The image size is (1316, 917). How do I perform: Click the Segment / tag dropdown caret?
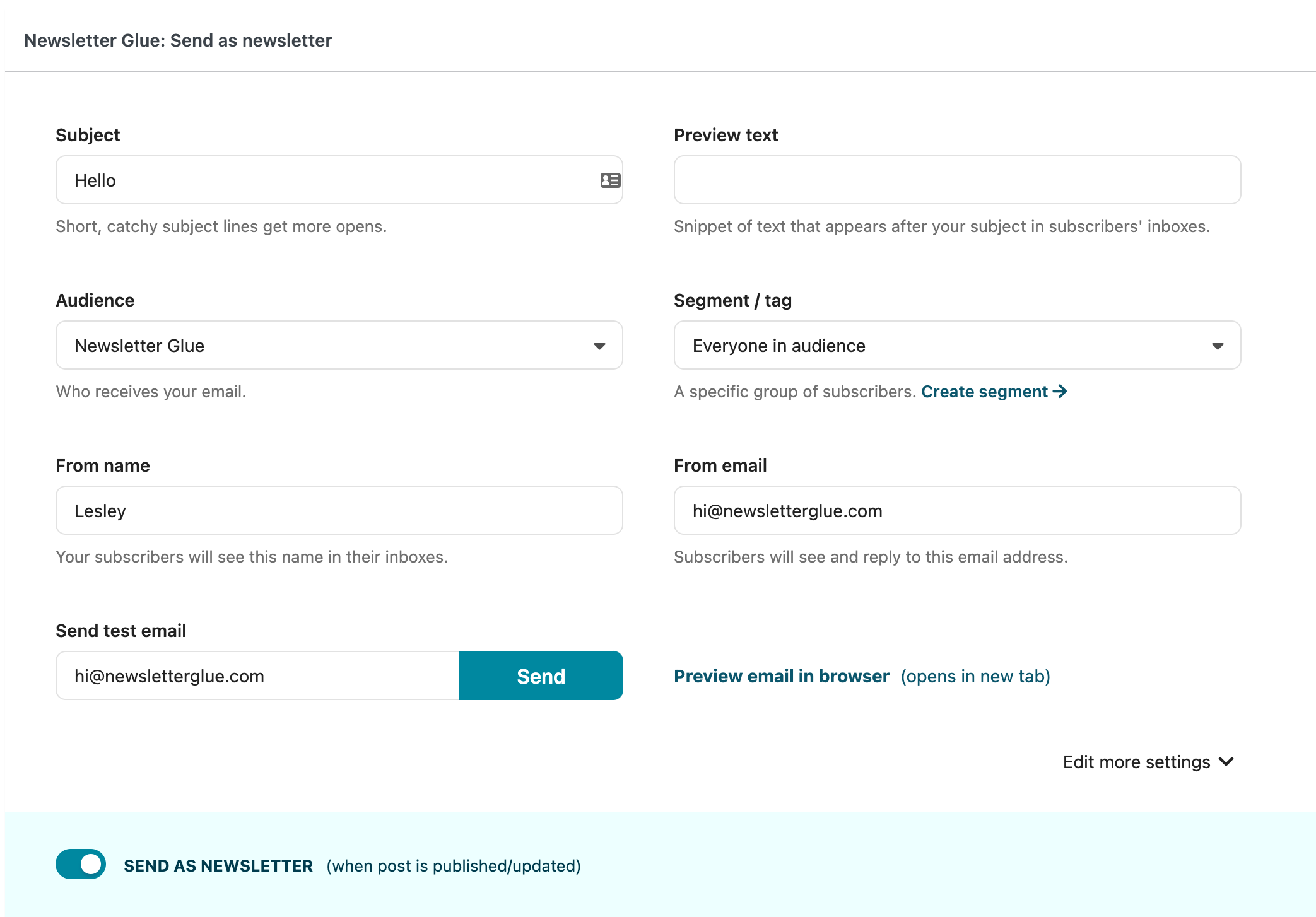point(1218,346)
